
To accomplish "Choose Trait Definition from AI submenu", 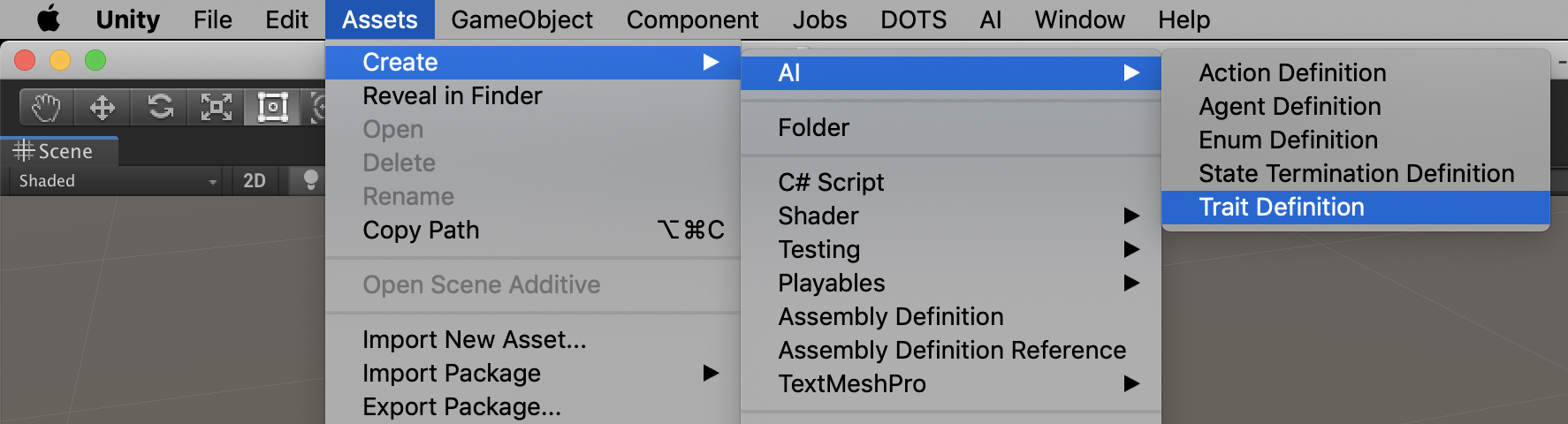I will point(1356,207).
